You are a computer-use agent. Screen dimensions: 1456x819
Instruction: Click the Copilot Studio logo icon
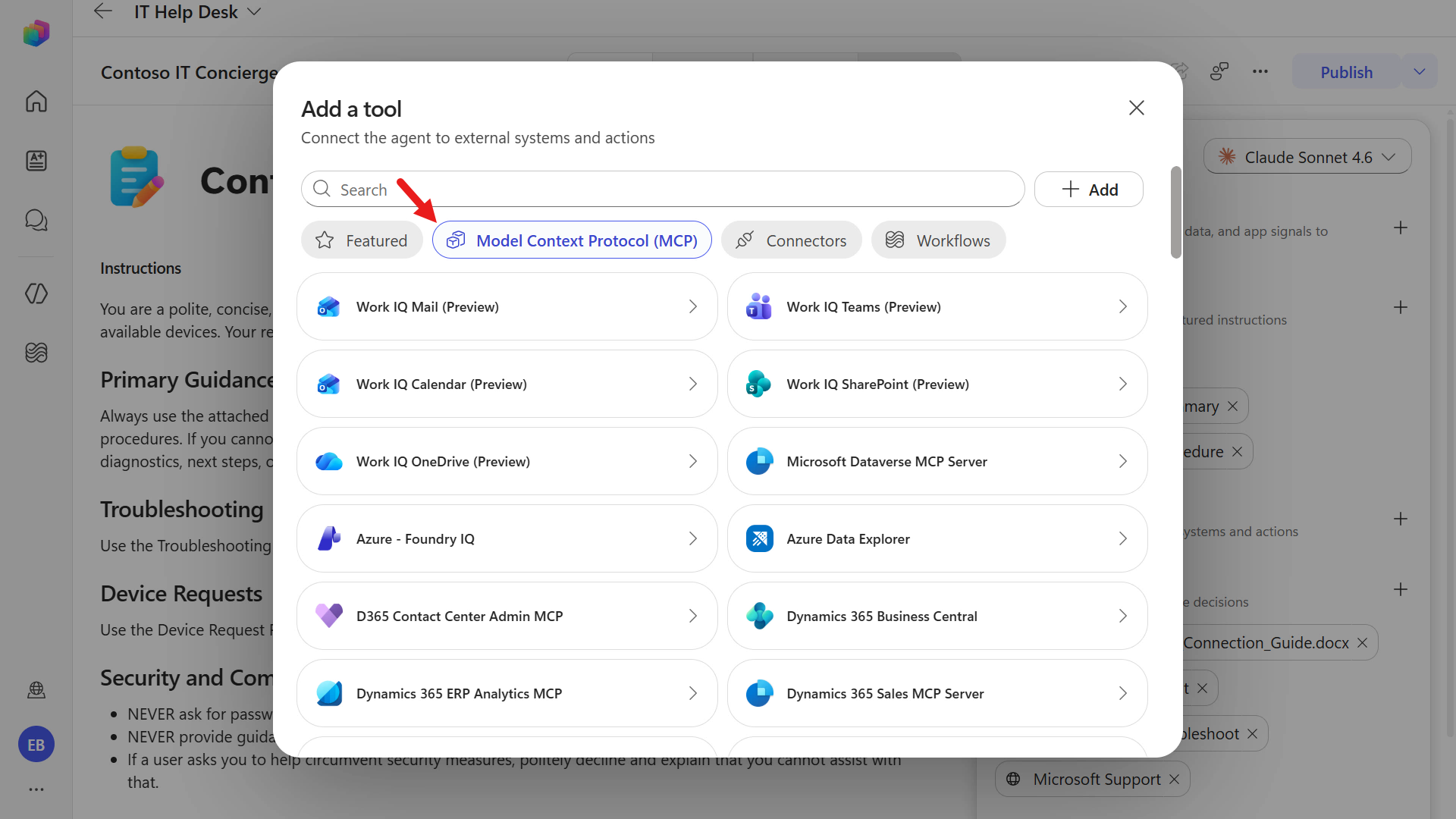point(36,33)
